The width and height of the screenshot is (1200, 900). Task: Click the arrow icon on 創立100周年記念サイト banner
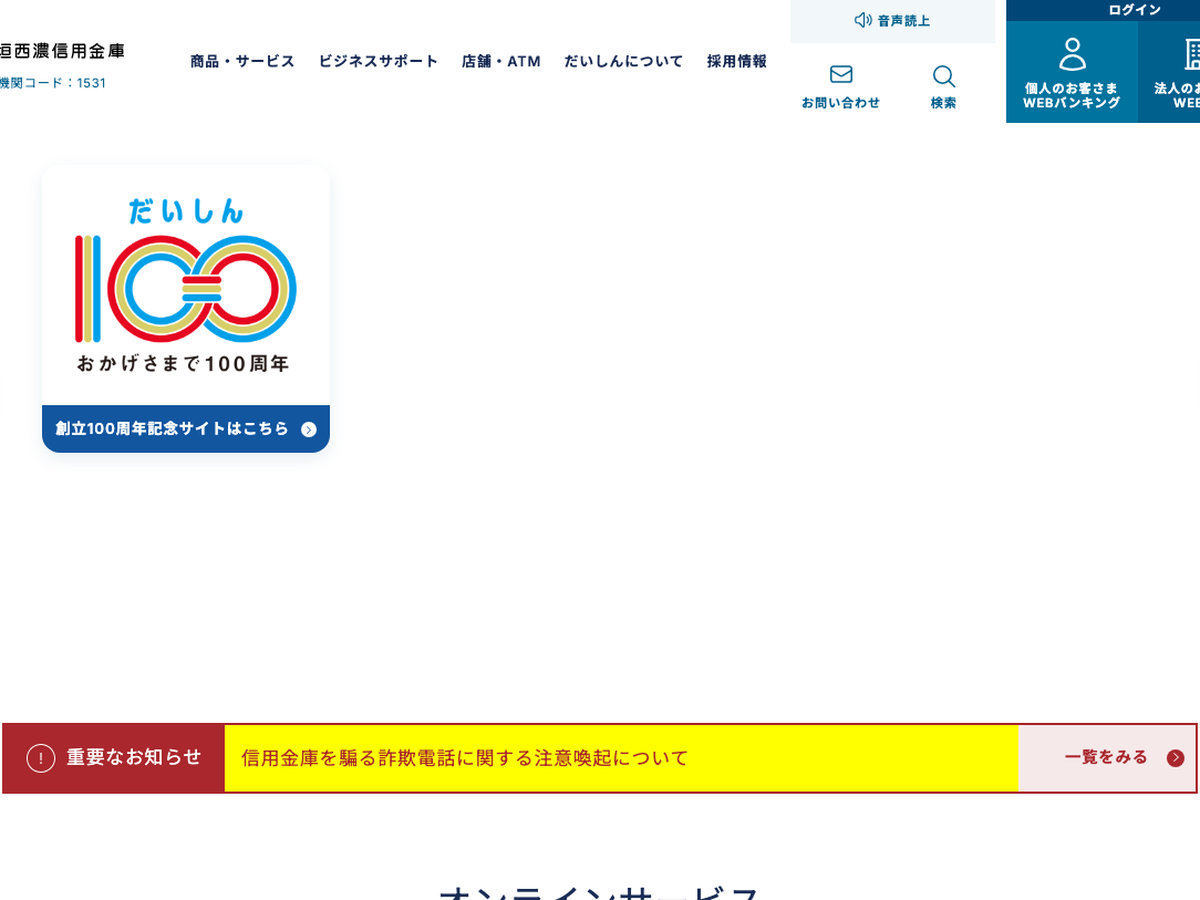click(309, 430)
